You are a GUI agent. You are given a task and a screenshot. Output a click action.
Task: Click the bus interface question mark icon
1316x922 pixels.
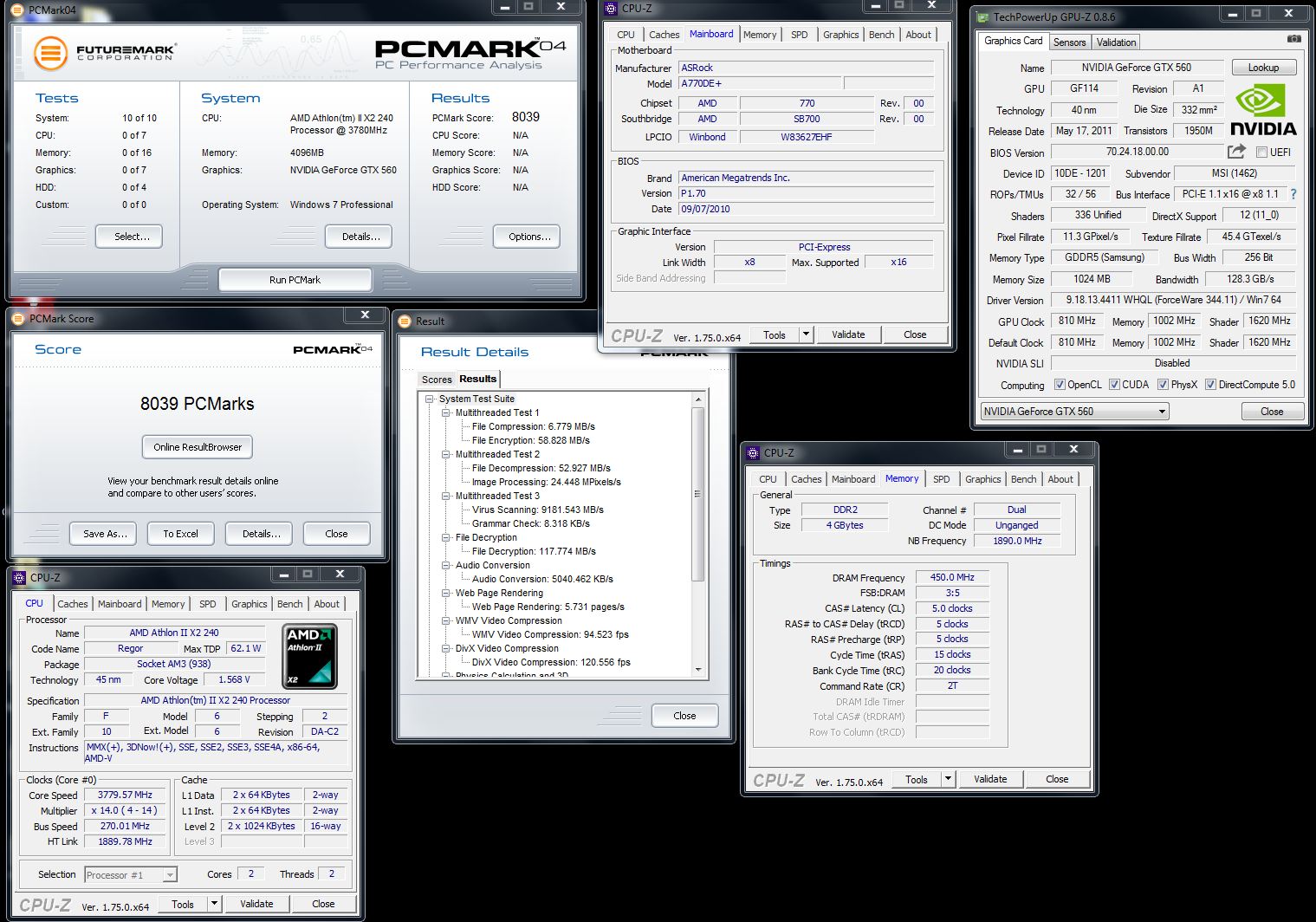(1293, 194)
